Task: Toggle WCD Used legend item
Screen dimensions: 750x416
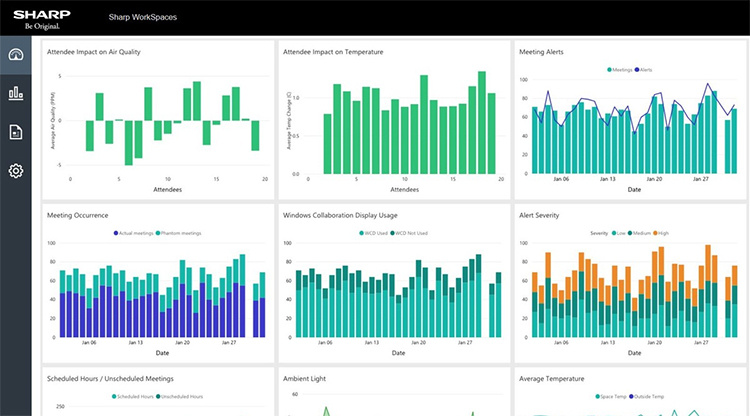Action: [377, 233]
